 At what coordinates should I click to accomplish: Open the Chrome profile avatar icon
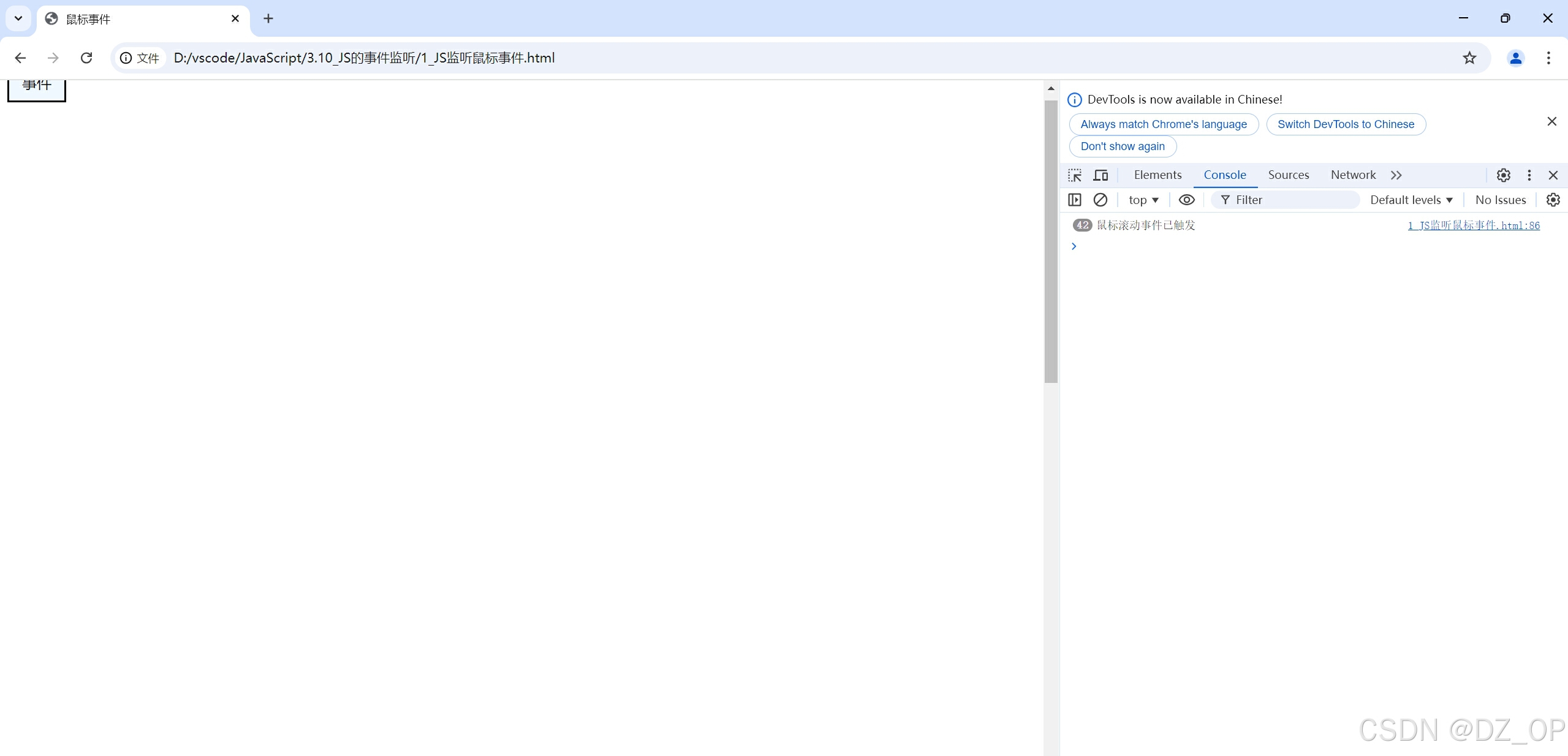click(x=1515, y=58)
